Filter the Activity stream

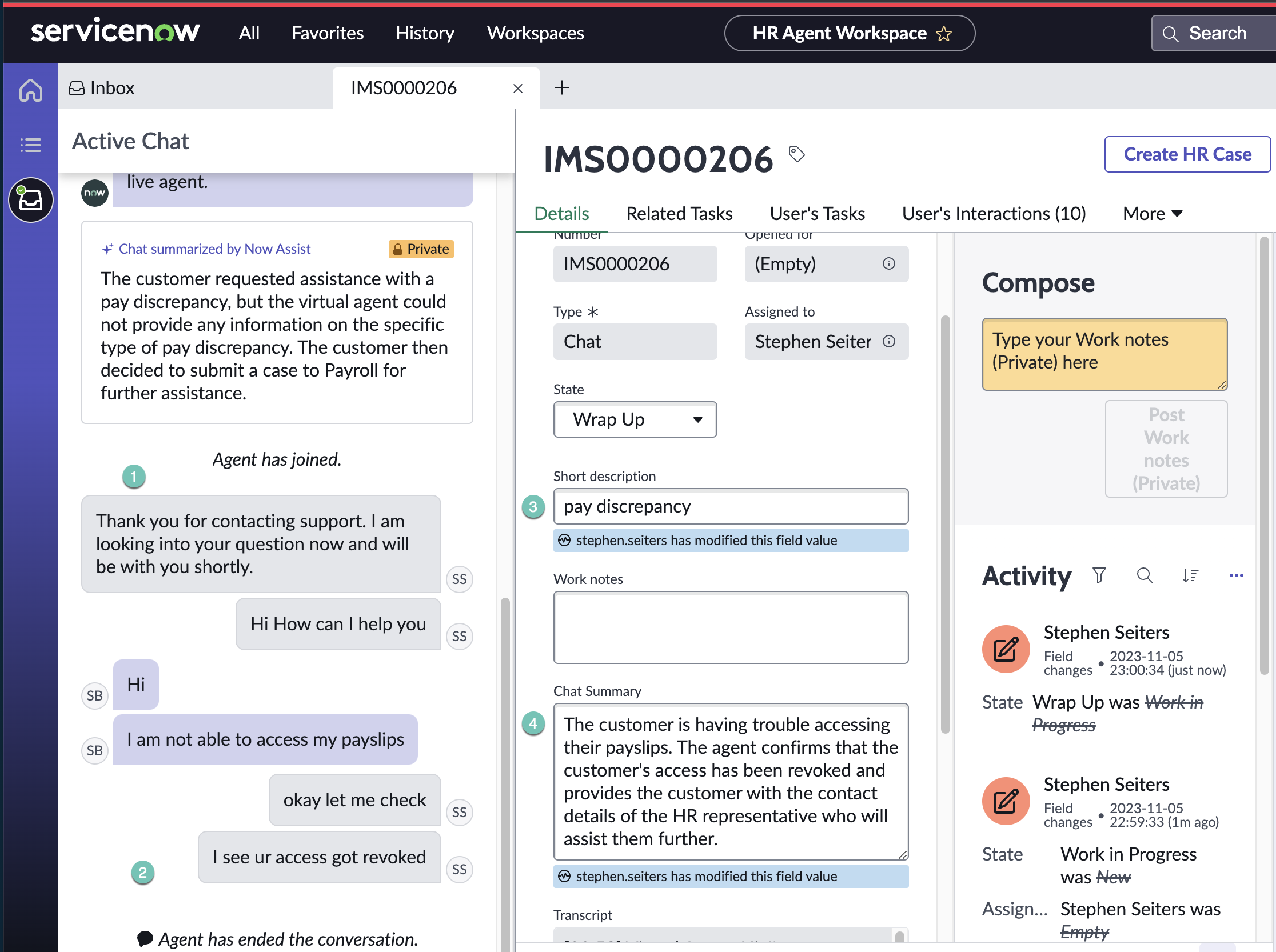click(1099, 575)
